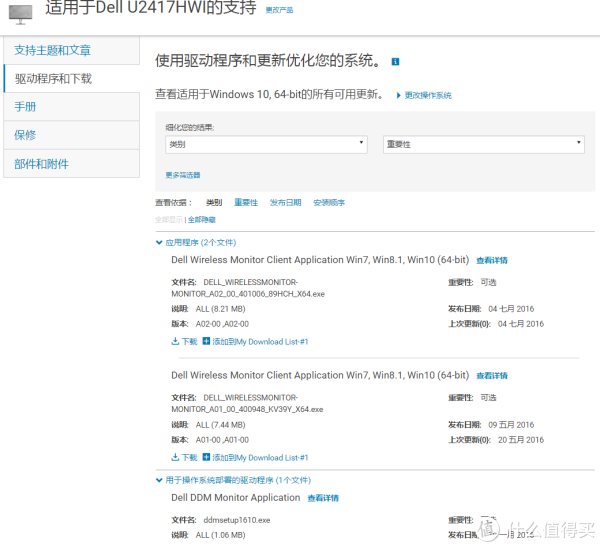Click last updated date 20 五月 2016
Image resolution: width=600 pixels, height=547 pixels.
pos(520,440)
